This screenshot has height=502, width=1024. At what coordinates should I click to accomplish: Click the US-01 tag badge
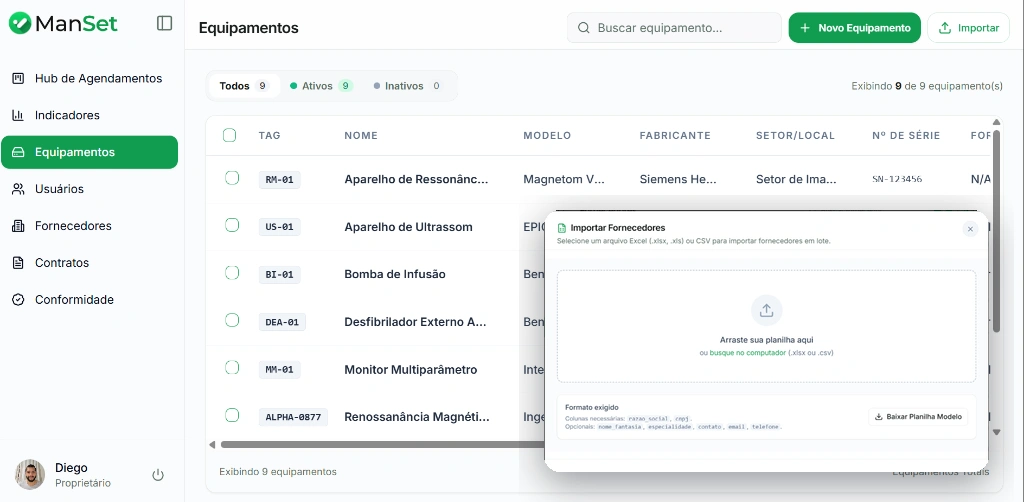pos(280,227)
